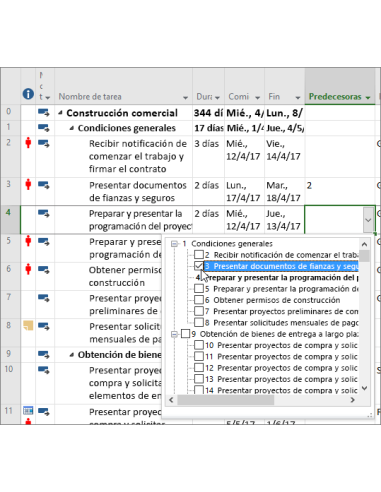Image resolution: width=381 pixels, height=492 pixels.
Task: Select row header number 0
Action: [10, 112]
